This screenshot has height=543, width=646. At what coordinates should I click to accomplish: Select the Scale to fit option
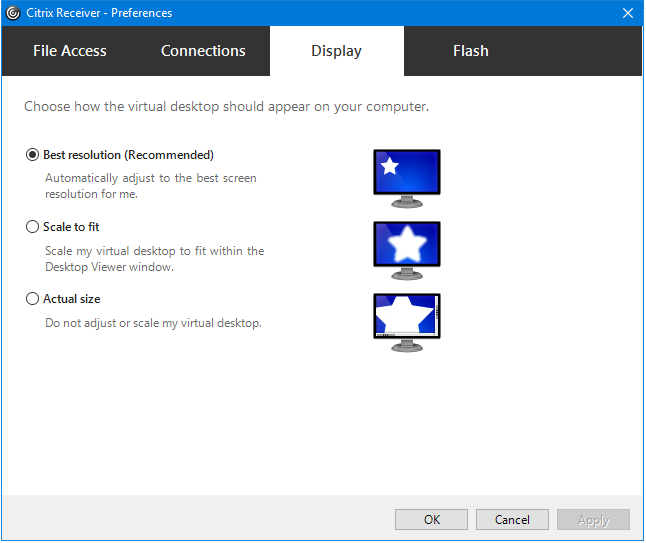(x=32, y=227)
